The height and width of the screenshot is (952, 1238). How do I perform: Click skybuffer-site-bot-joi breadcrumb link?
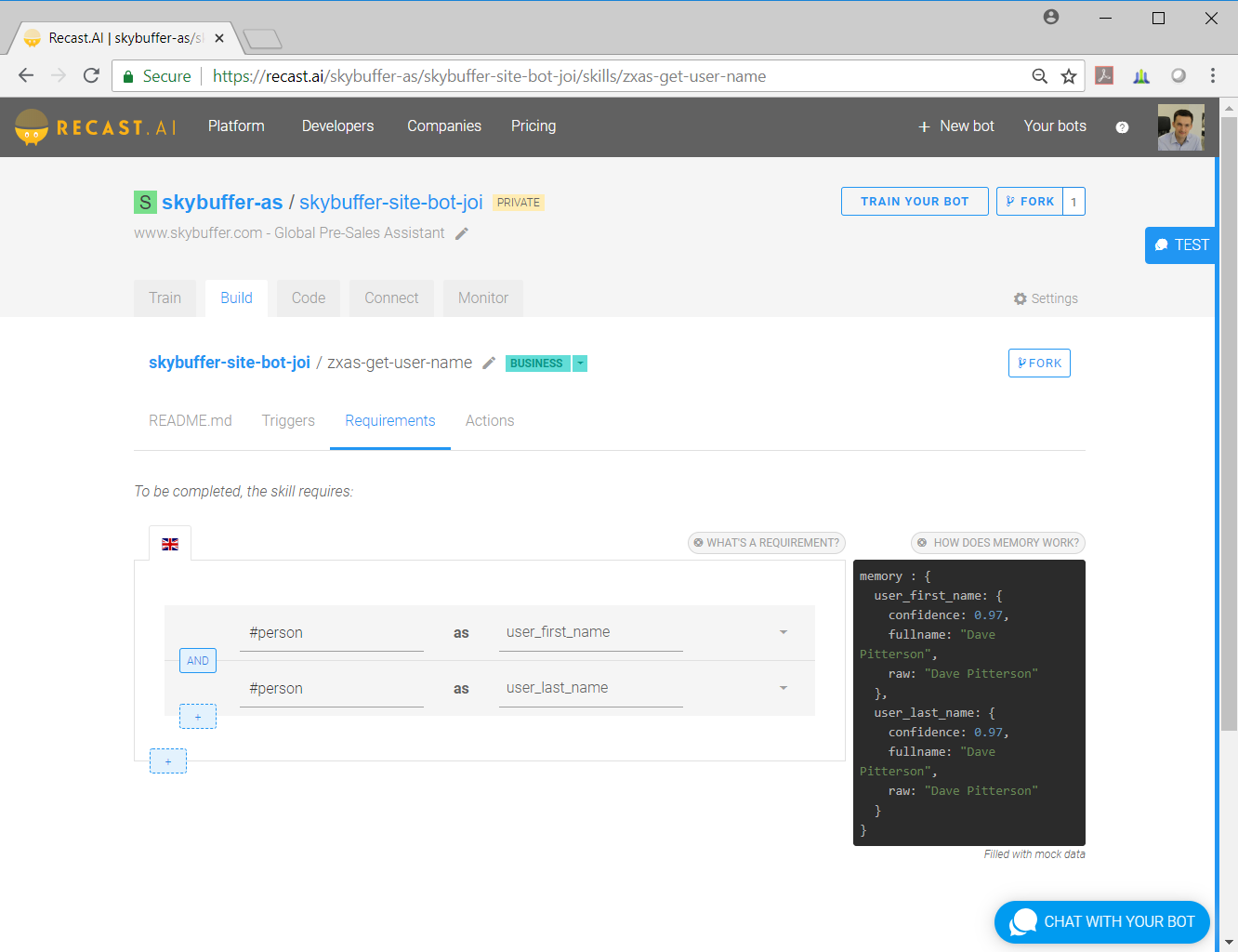(x=230, y=363)
